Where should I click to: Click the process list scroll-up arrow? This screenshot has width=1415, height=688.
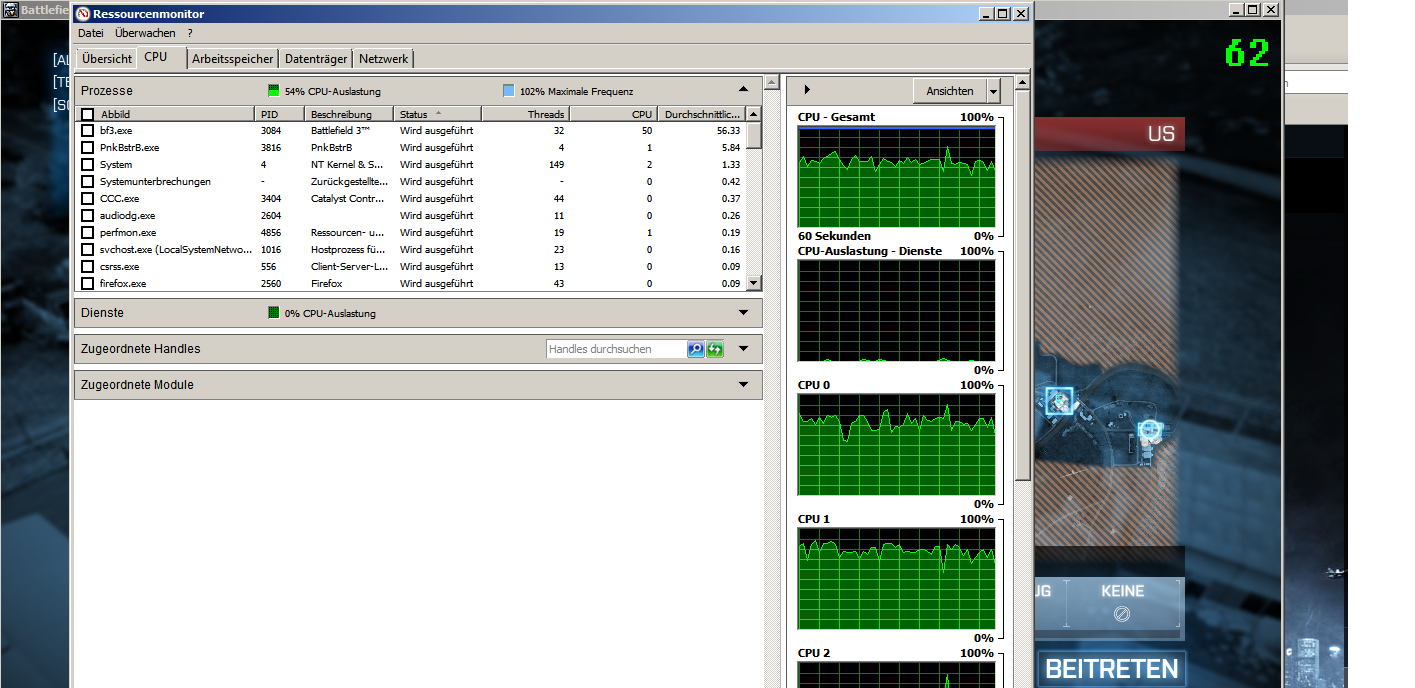[x=754, y=114]
